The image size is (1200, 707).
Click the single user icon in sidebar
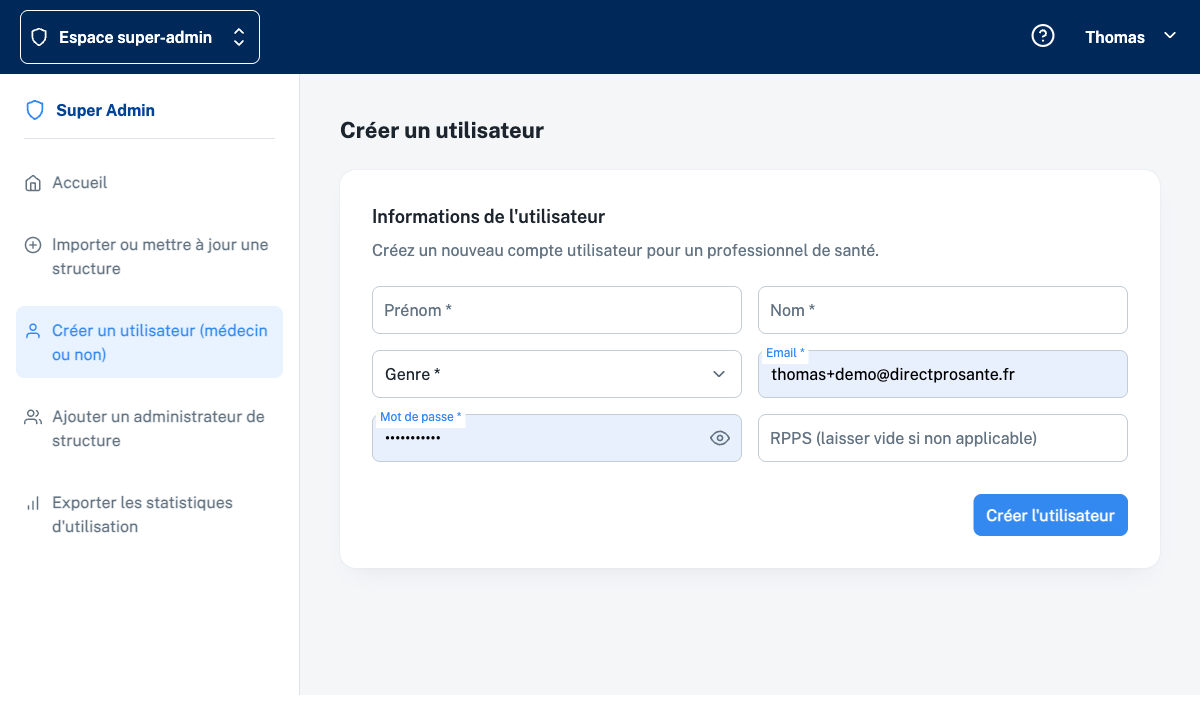pos(33,331)
